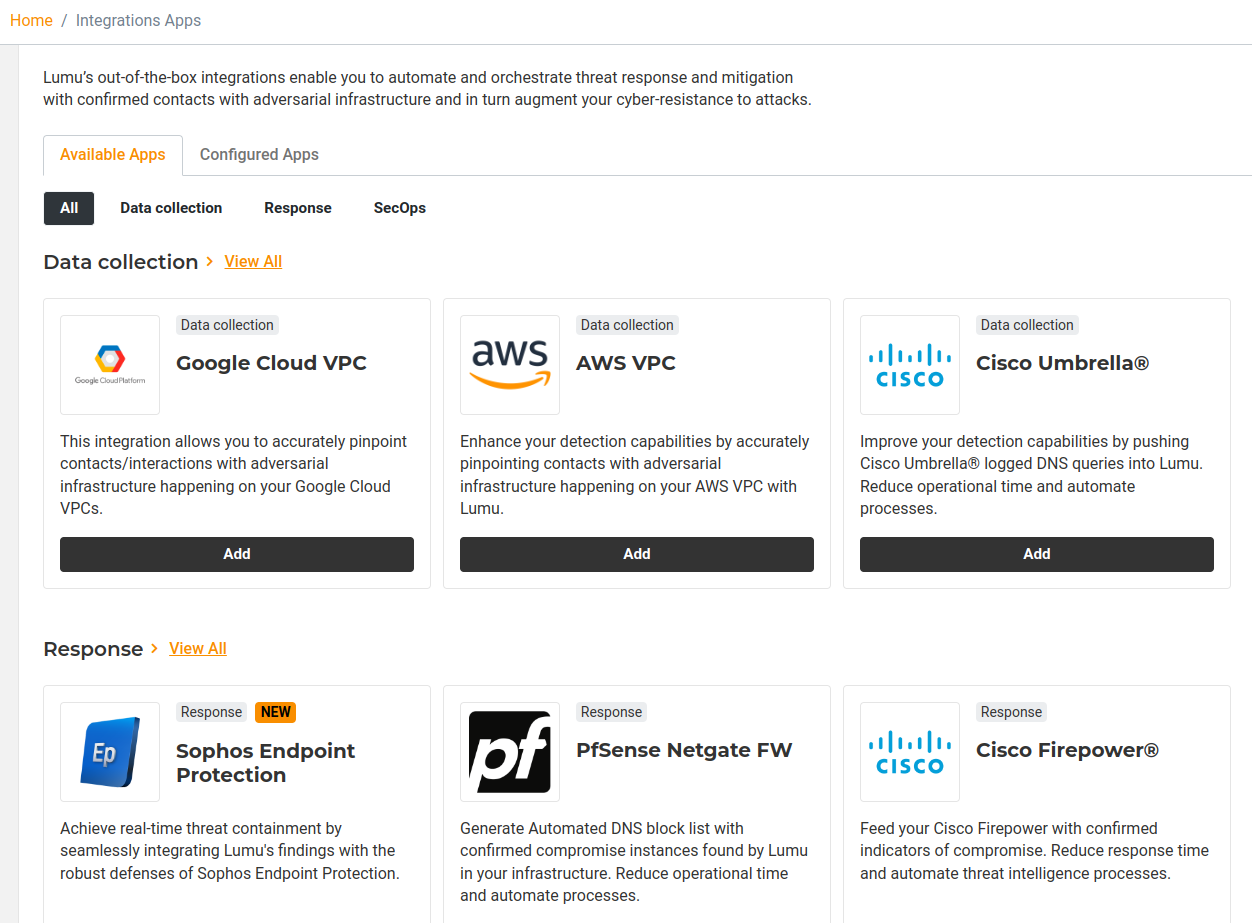View all Data collection apps
The image size is (1252, 923).
[x=253, y=262]
